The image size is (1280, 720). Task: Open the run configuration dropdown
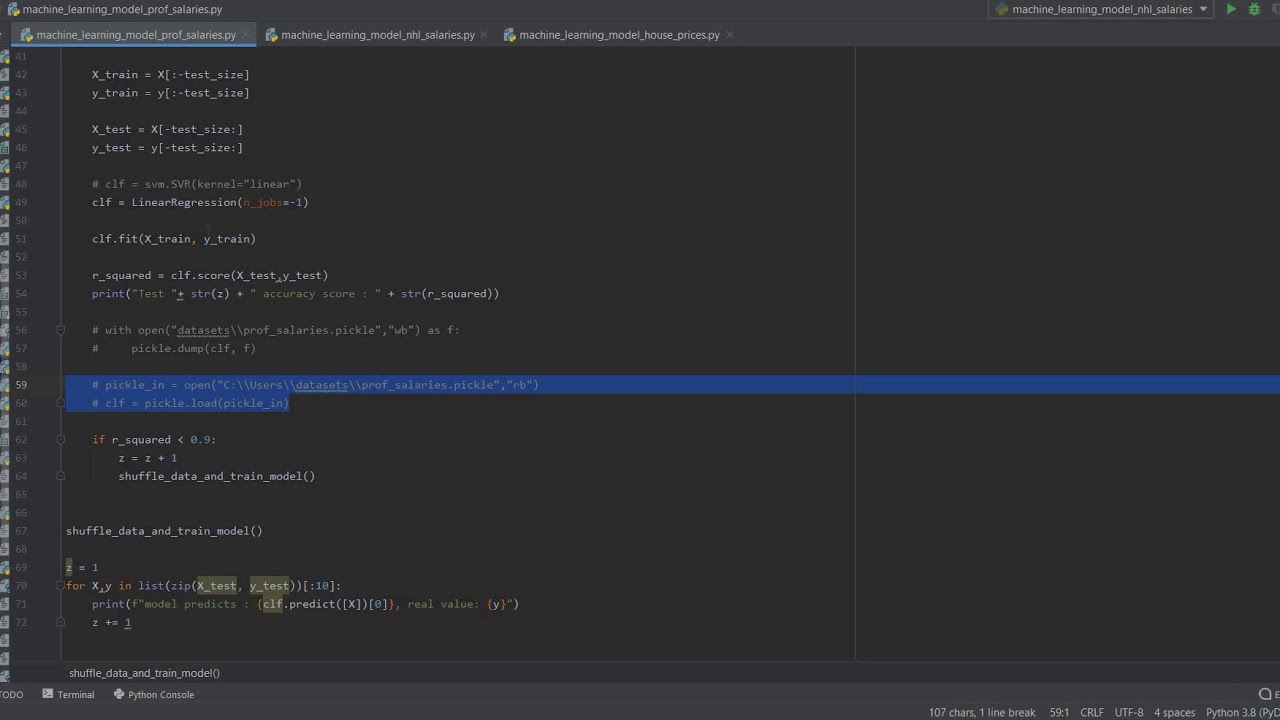[x=1102, y=9]
